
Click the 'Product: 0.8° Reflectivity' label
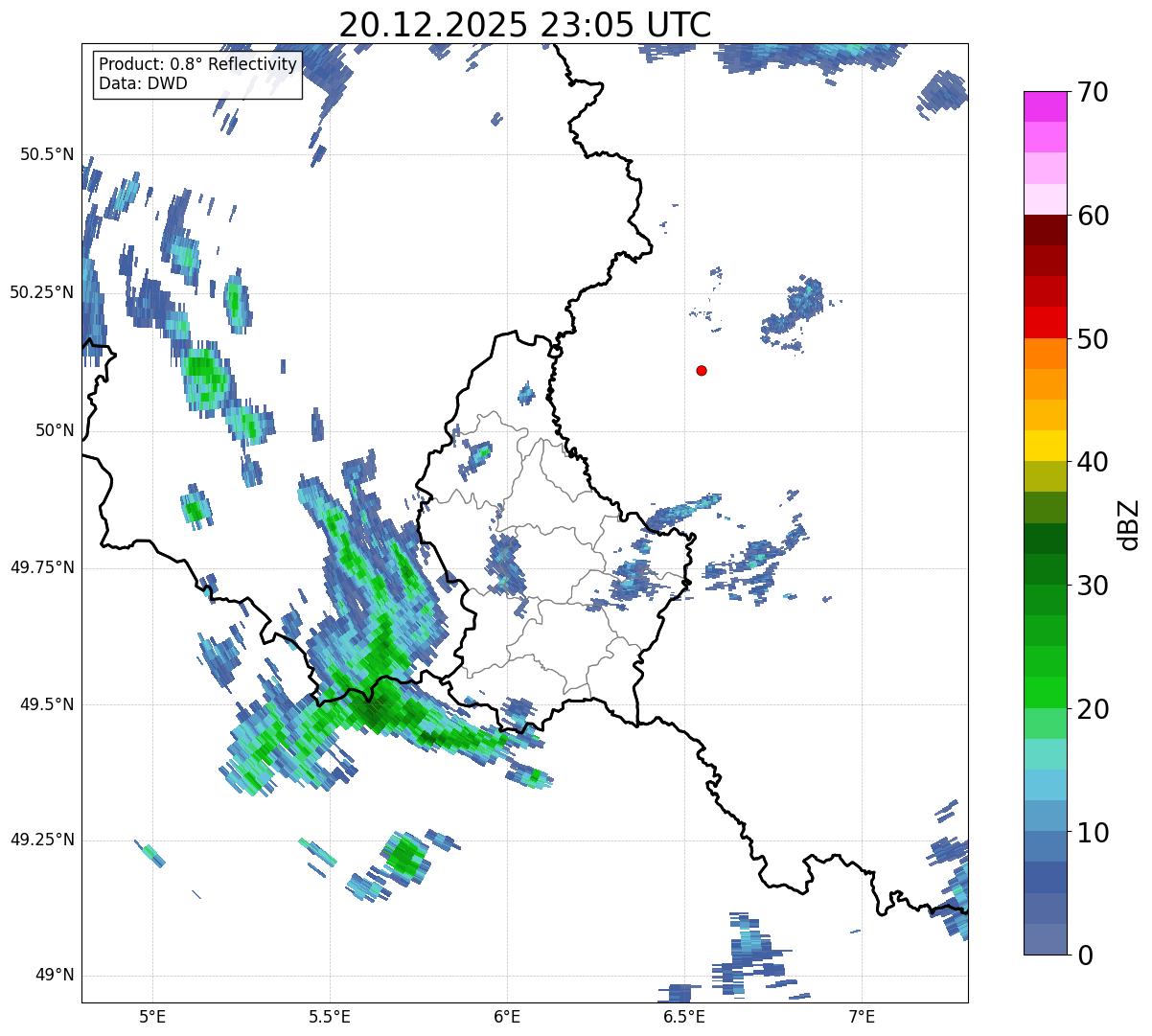(198, 64)
